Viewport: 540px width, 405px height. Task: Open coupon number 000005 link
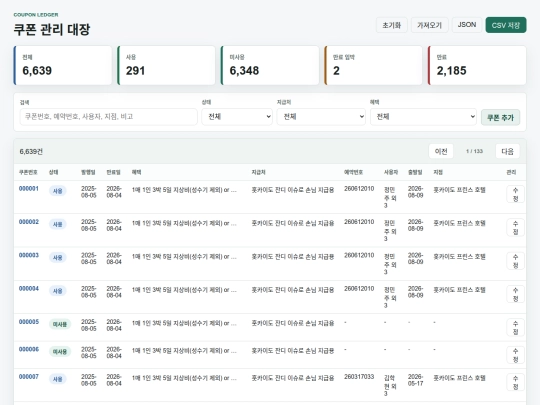[29, 322]
